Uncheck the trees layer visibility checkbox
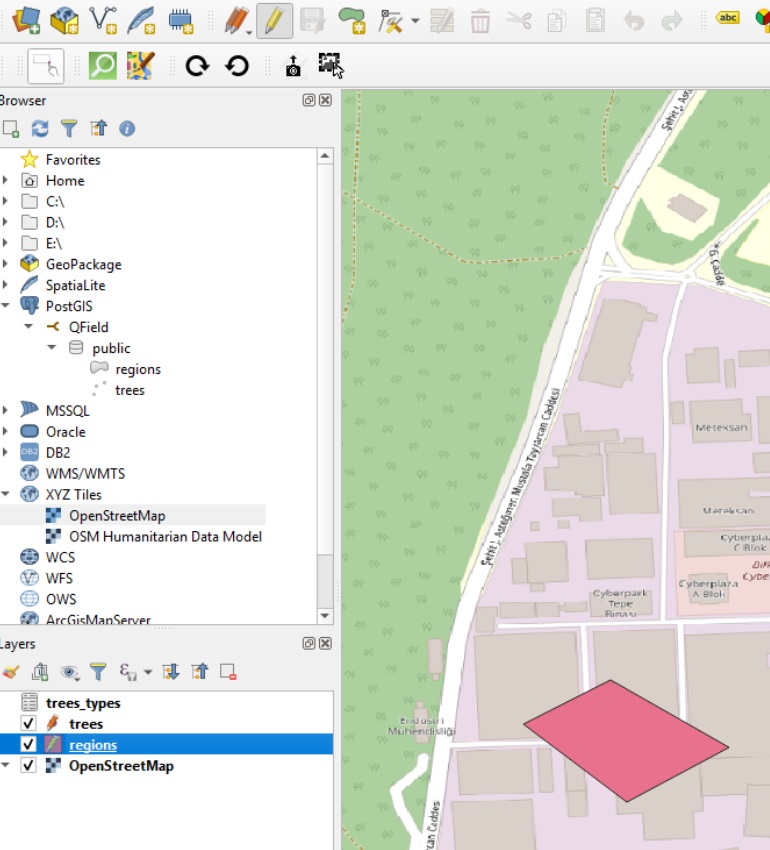The height and width of the screenshot is (850, 770). coord(28,724)
